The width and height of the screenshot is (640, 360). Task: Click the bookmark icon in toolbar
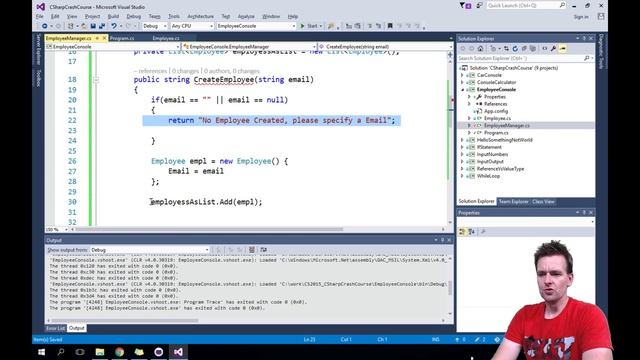(x=390, y=26)
